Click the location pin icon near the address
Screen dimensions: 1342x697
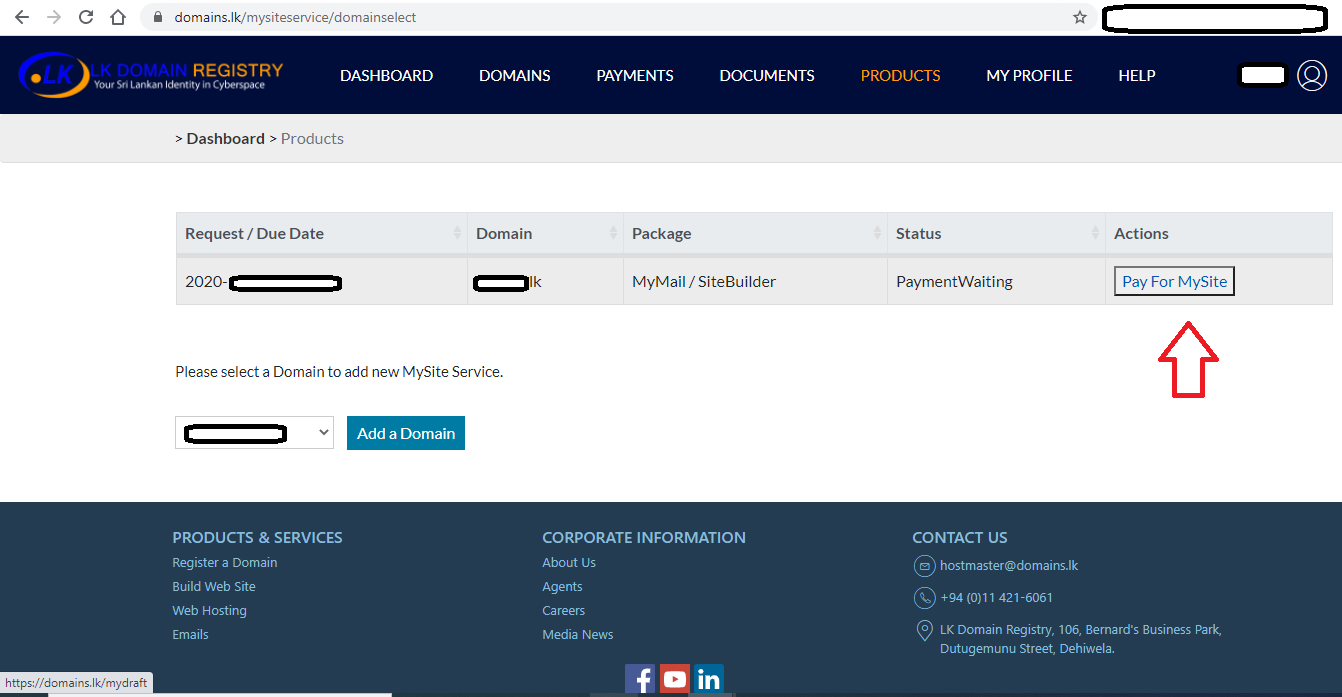coord(924,630)
